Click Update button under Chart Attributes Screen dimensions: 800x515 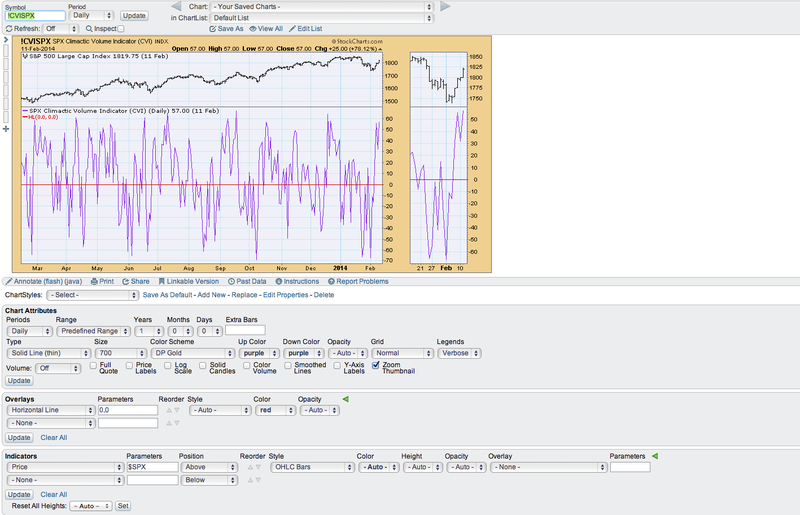[x=19, y=381]
